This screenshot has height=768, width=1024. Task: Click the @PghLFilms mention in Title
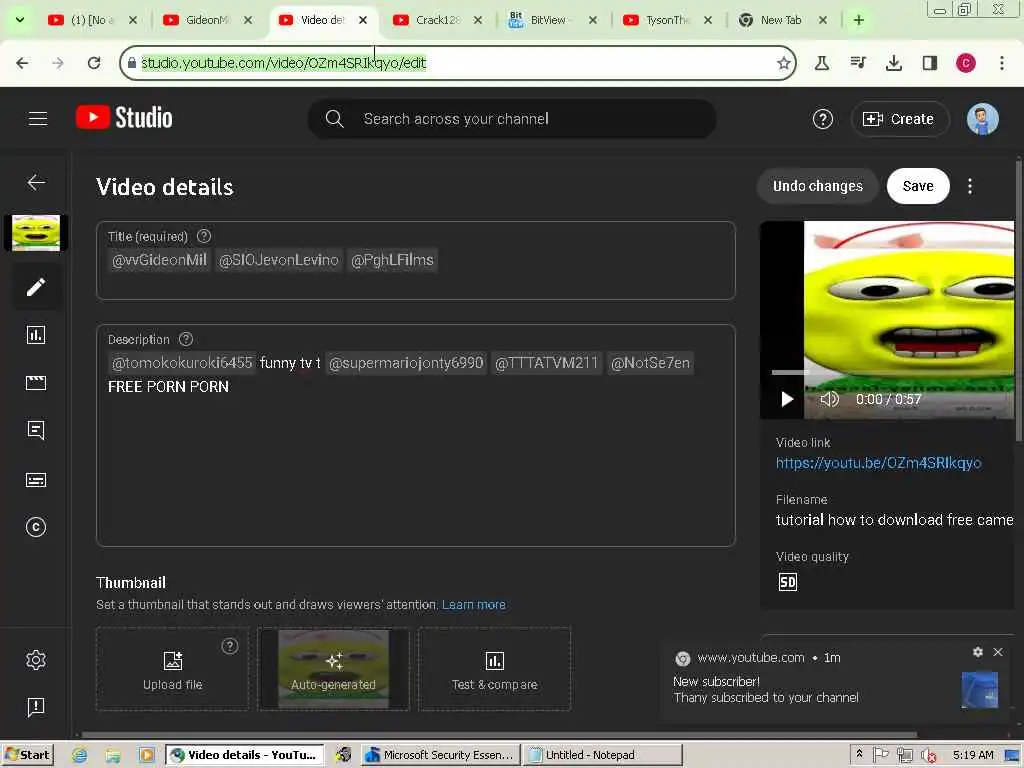point(392,260)
